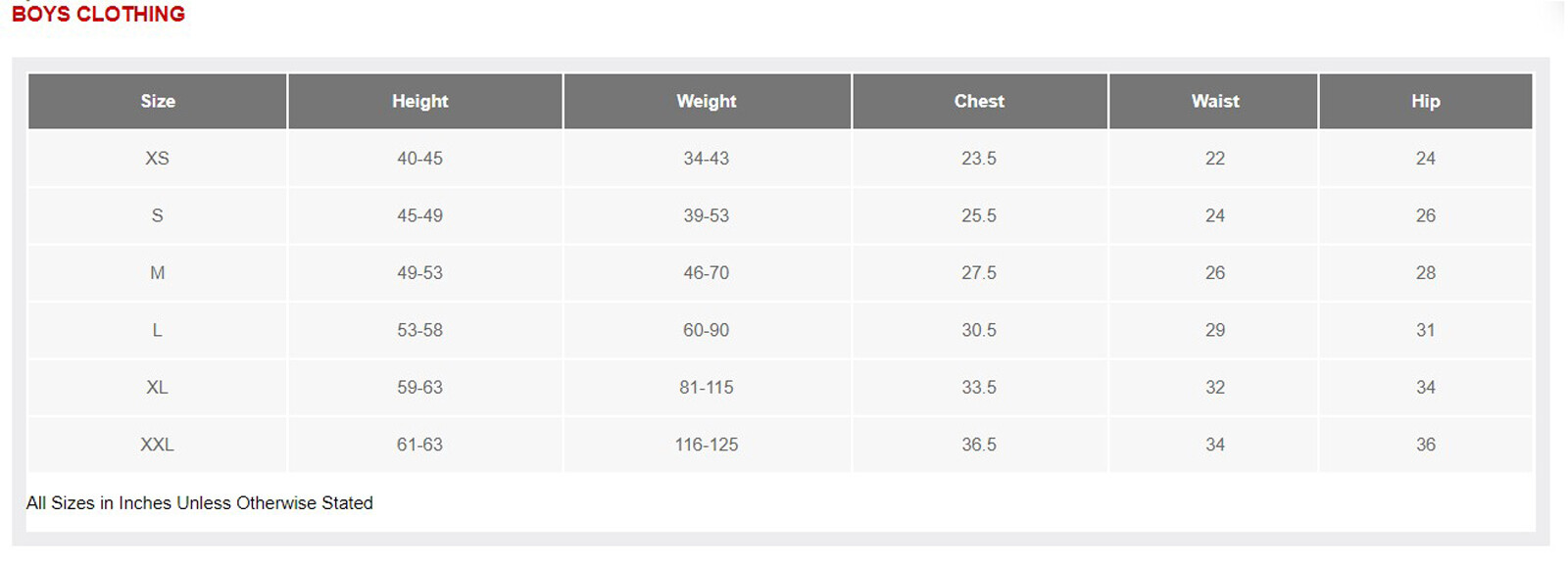Click the sizes in inches note
Image resolution: width=1568 pixels, height=564 pixels.
[x=199, y=503]
